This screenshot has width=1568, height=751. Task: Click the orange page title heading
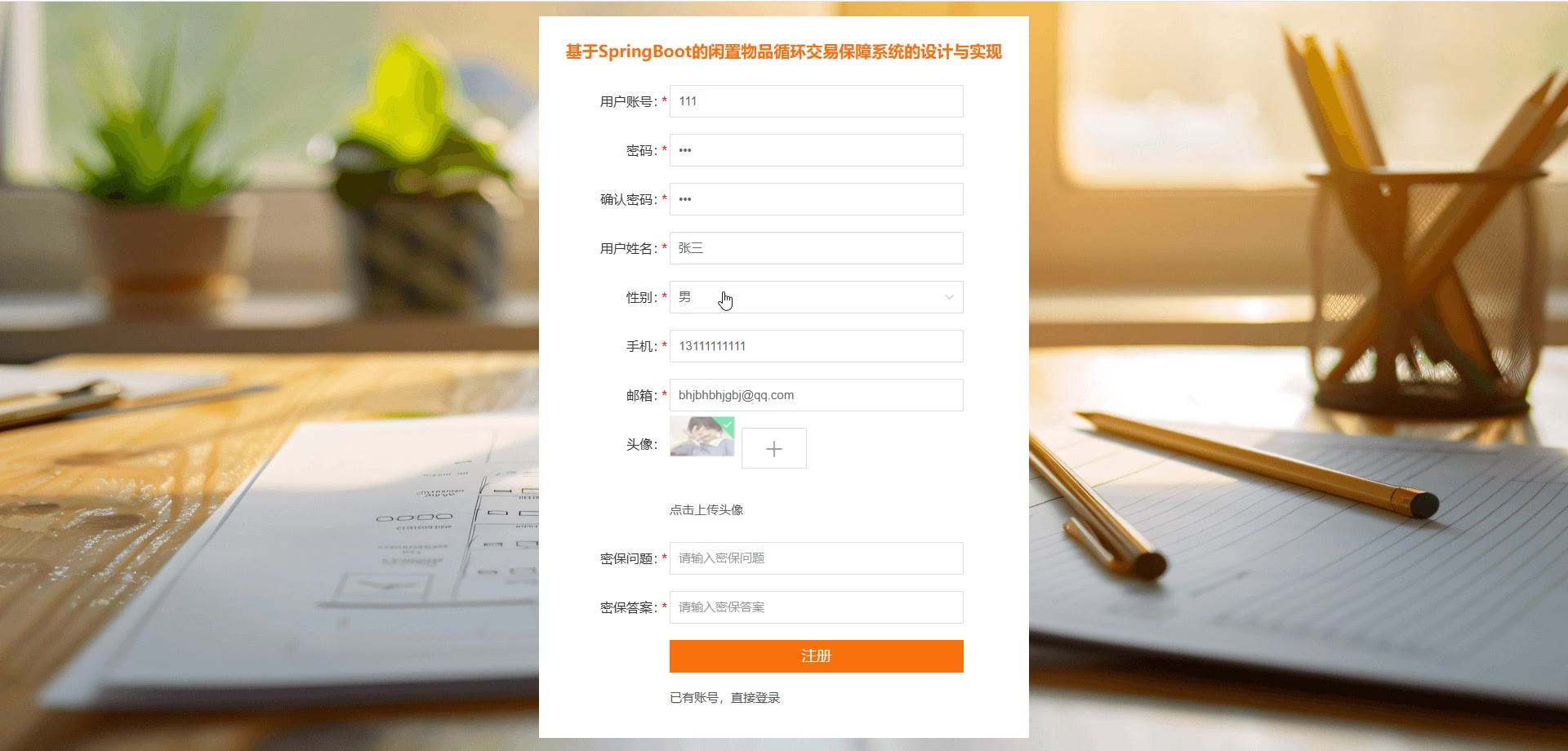coord(784,51)
